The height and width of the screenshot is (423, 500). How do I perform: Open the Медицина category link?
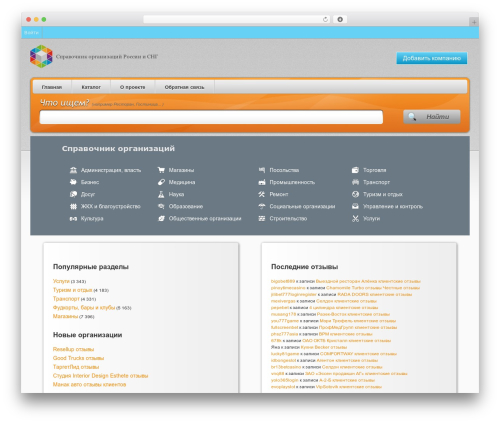tap(182, 182)
